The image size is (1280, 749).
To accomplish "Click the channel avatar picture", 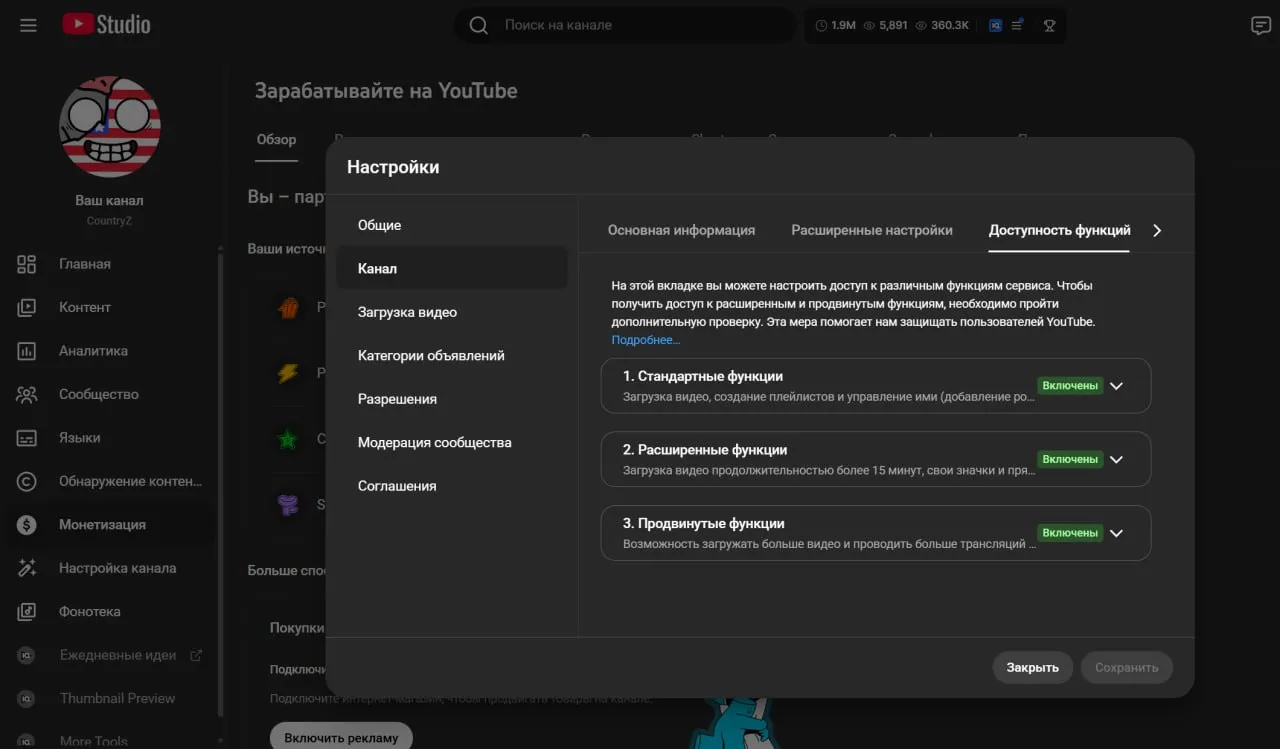I will tap(110, 127).
